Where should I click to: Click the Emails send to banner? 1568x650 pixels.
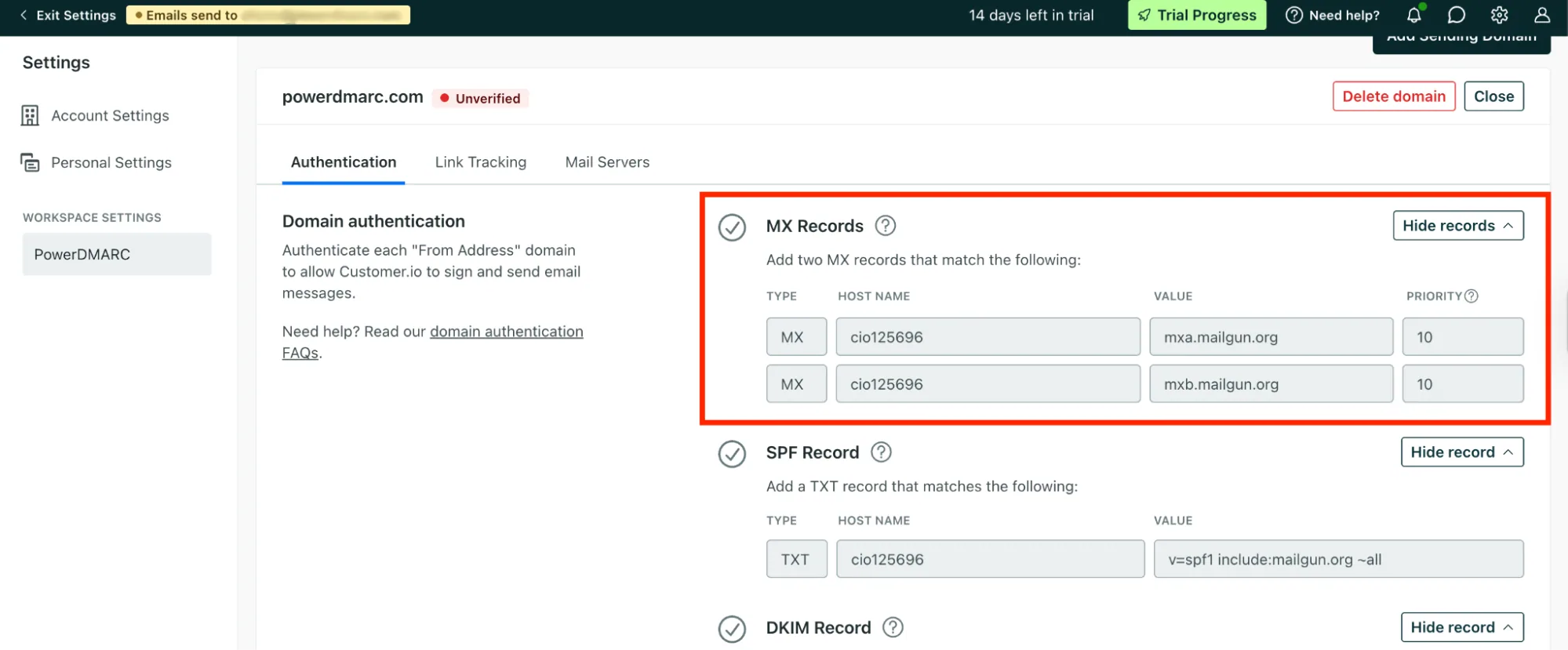[x=268, y=15]
